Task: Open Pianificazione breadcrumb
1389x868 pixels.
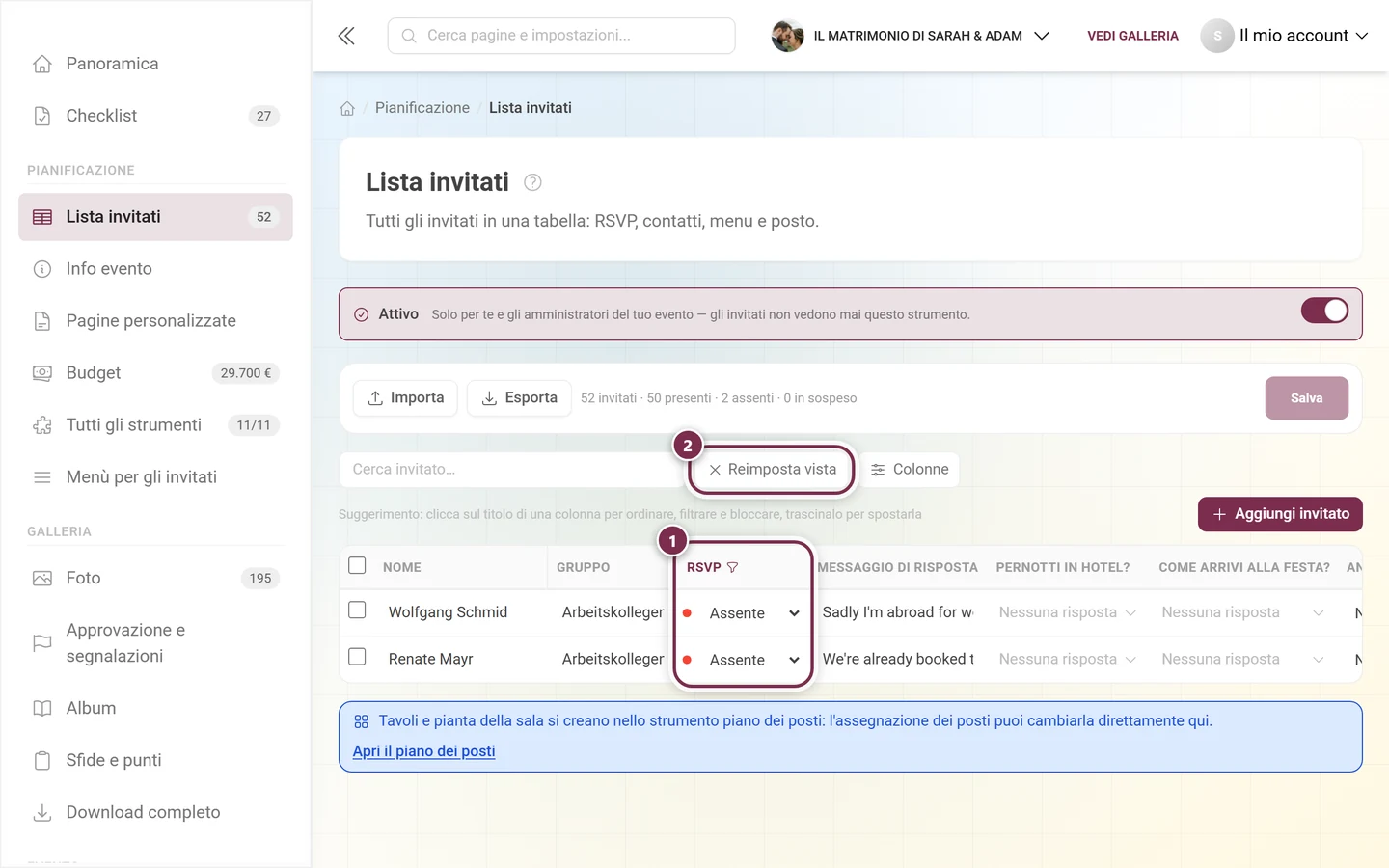Action: (422, 108)
